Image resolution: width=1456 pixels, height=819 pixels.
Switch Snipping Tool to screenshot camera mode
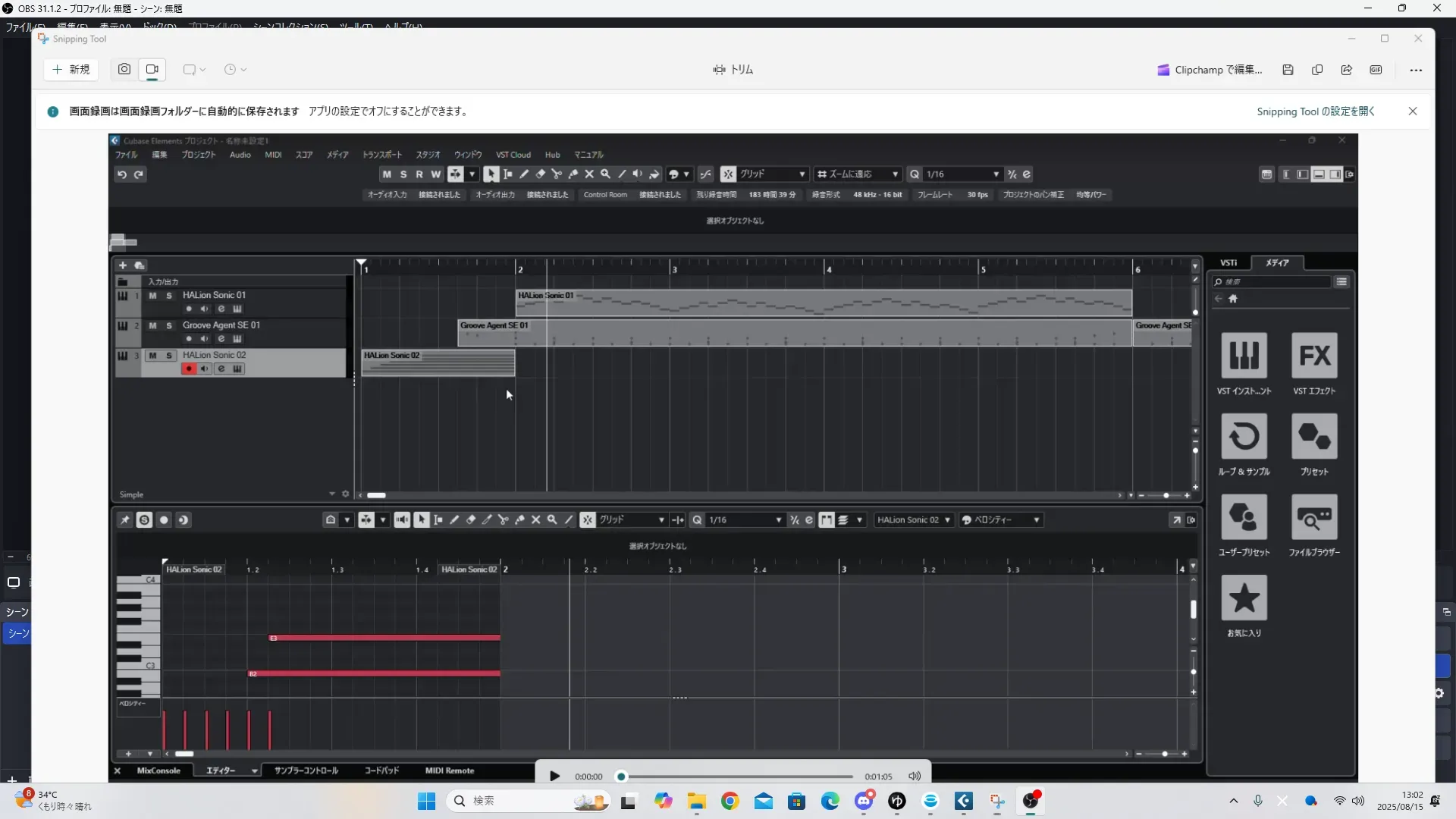[x=124, y=70]
